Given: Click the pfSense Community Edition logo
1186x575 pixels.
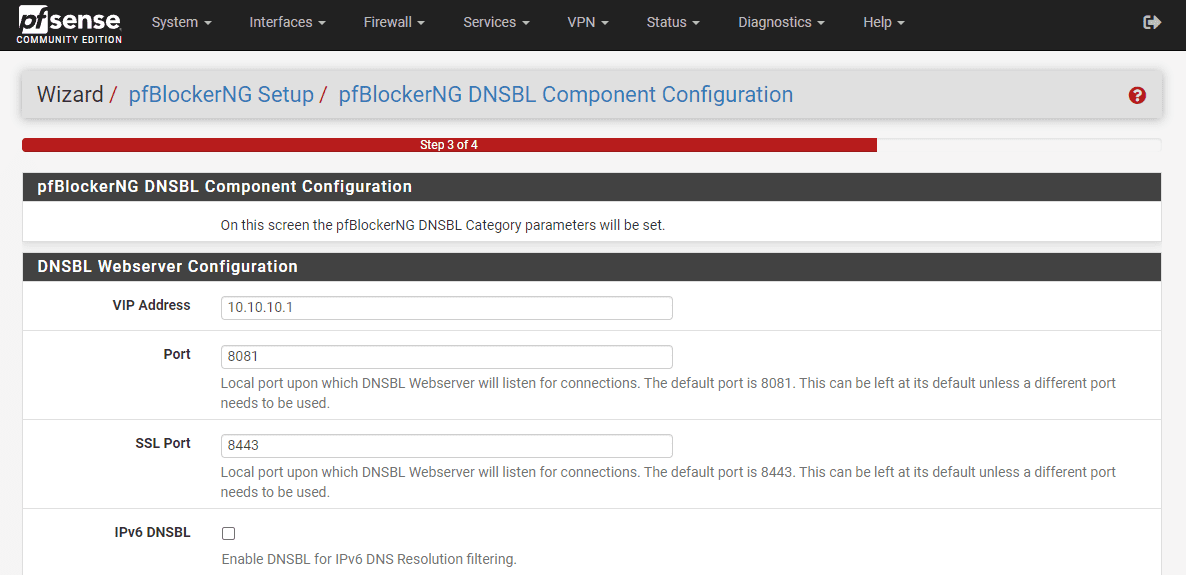Looking at the screenshot, I should pyautogui.click(x=69, y=24).
